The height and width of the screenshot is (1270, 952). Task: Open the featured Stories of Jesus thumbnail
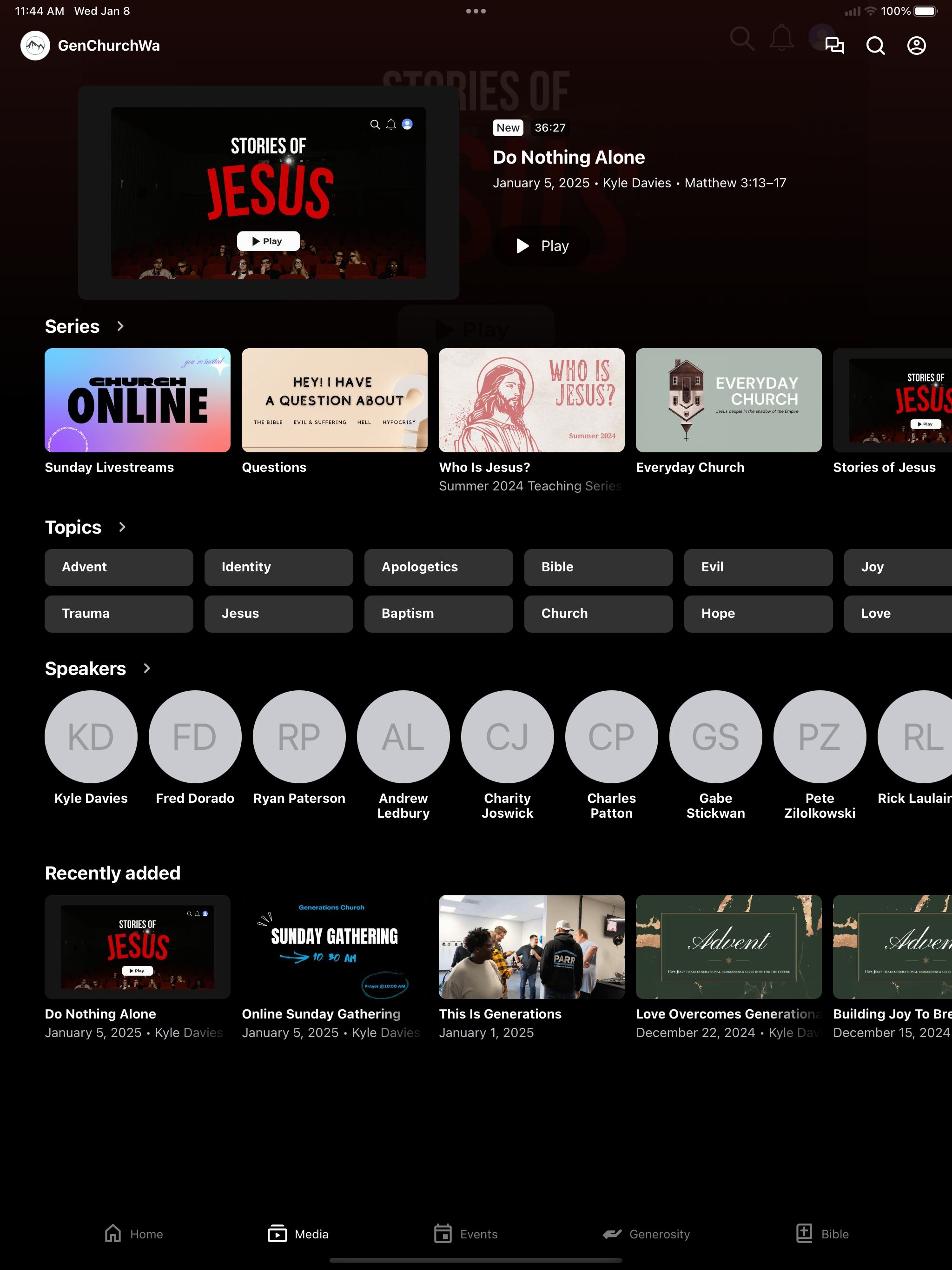tap(269, 193)
